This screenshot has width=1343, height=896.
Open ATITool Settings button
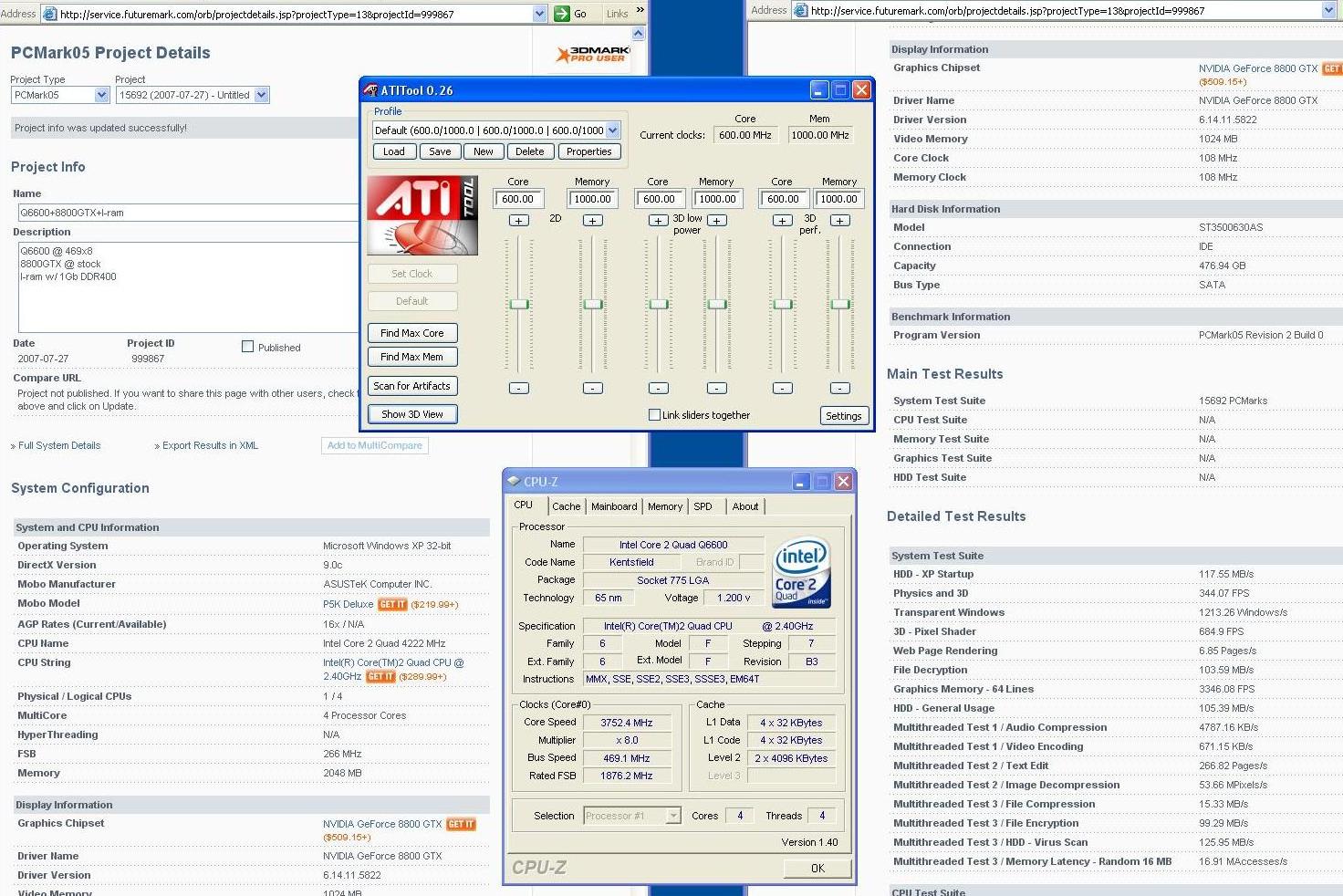point(844,416)
